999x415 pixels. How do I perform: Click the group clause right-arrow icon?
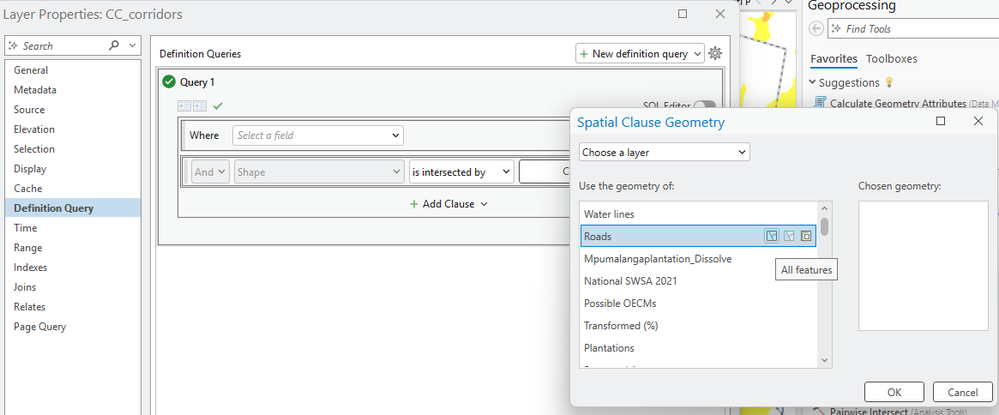pyautogui.click(x=199, y=106)
